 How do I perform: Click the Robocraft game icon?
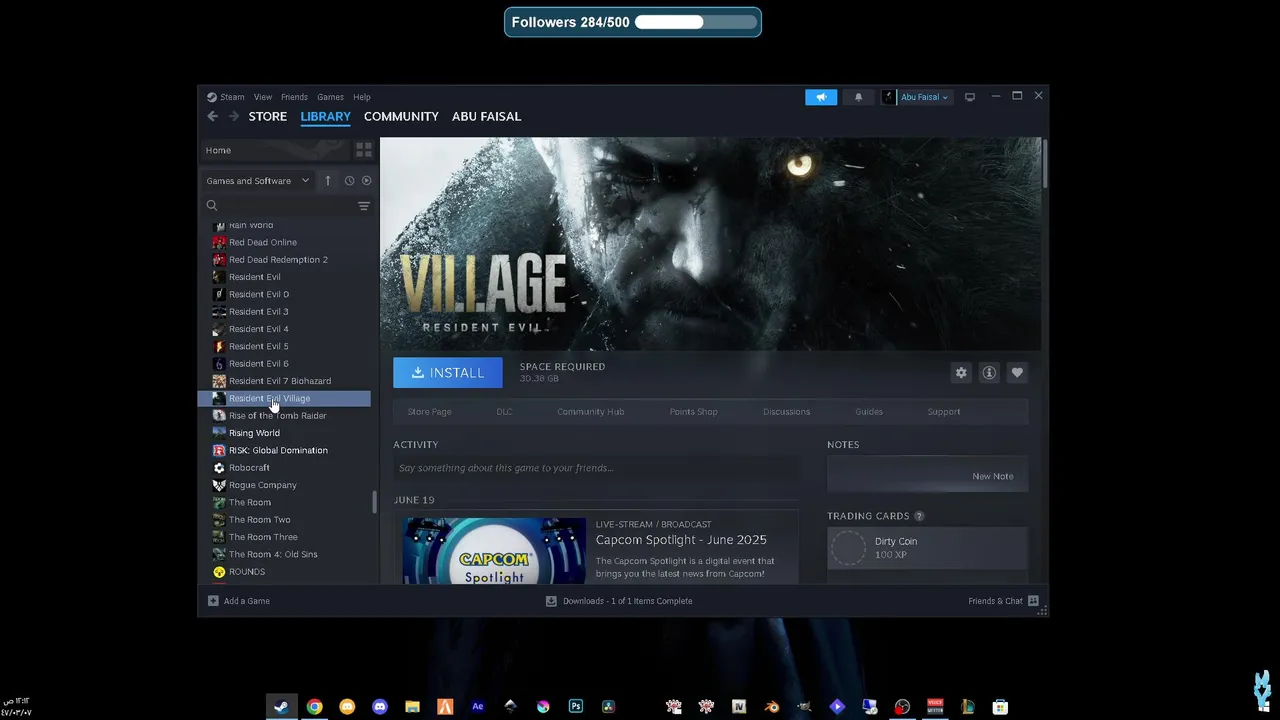click(219, 468)
